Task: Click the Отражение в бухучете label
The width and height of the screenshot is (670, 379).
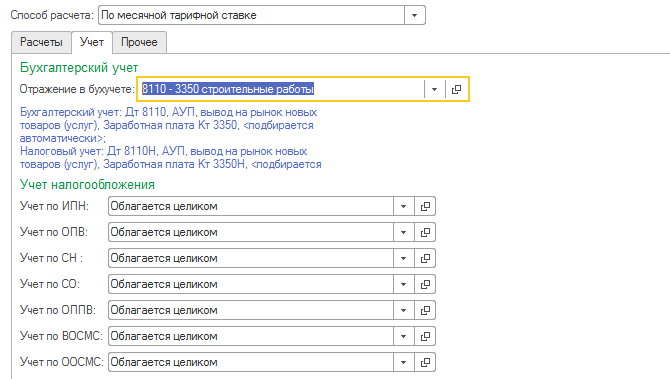Action: pyautogui.click(x=77, y=89)
